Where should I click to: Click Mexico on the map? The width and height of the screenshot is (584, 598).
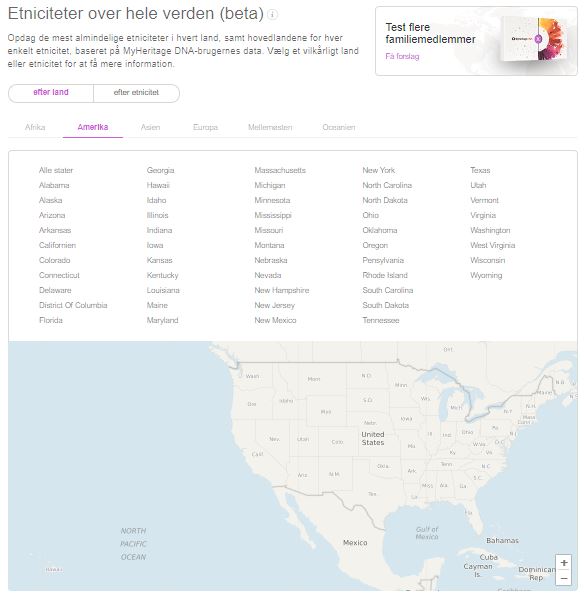click(355, 542)
